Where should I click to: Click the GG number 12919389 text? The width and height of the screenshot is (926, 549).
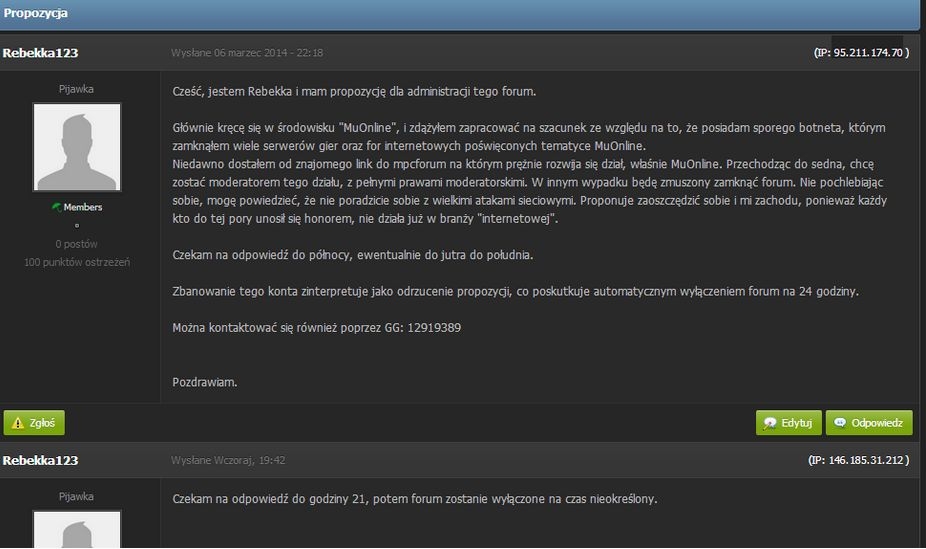[434, 328]
